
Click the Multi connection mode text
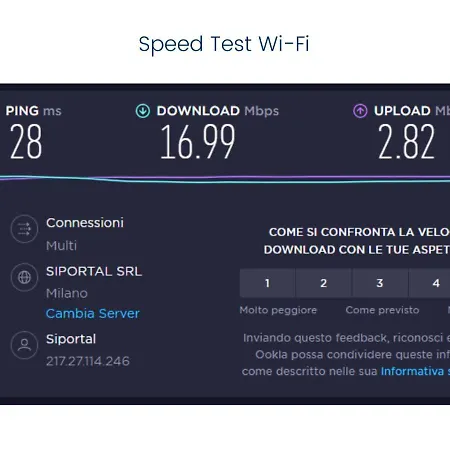(x=61, y=246)
